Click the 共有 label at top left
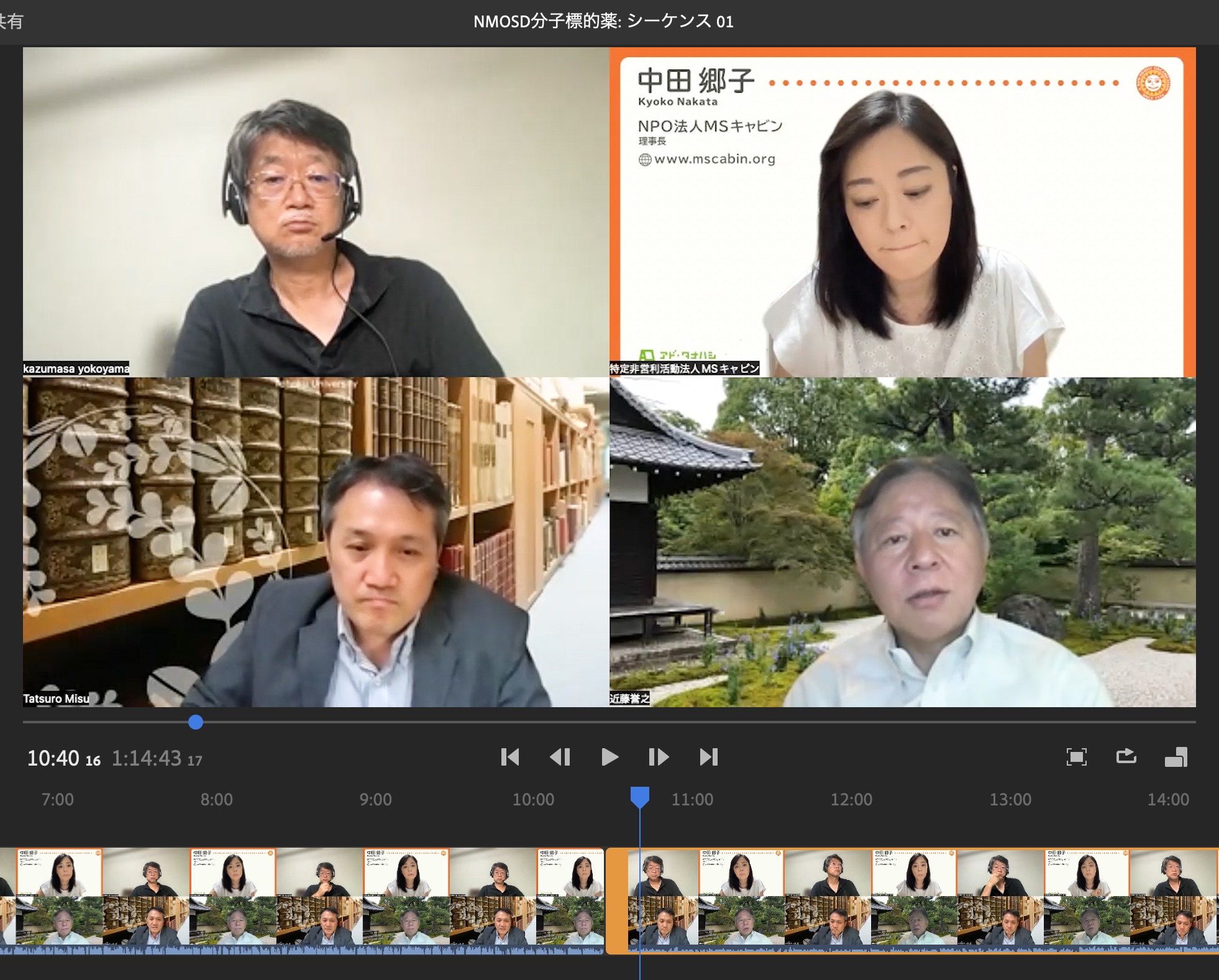This screenshot has width=1219, height=980. [x=11, y=21]
